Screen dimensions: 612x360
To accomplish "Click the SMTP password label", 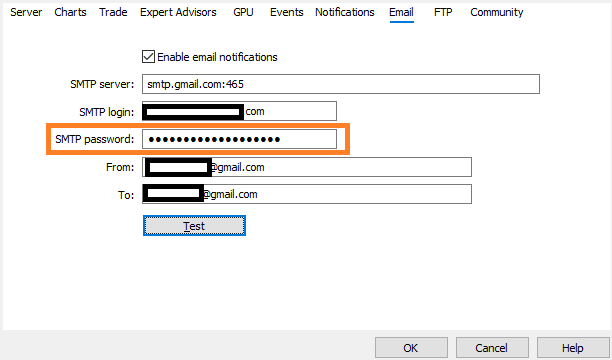I will pyautogui.click(x=94, y=139).
